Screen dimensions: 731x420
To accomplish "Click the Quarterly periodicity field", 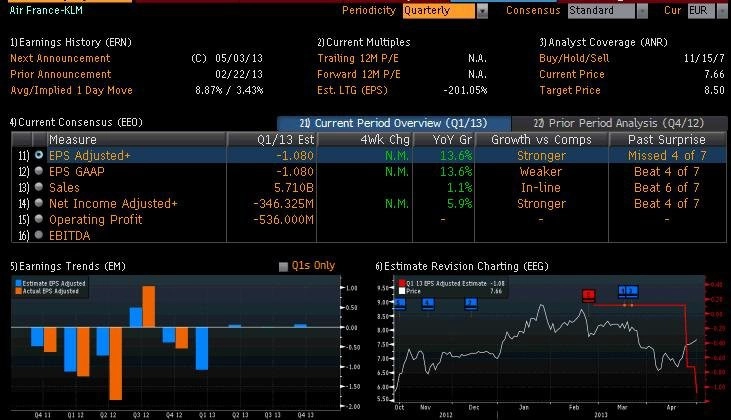I will [439, 11].
